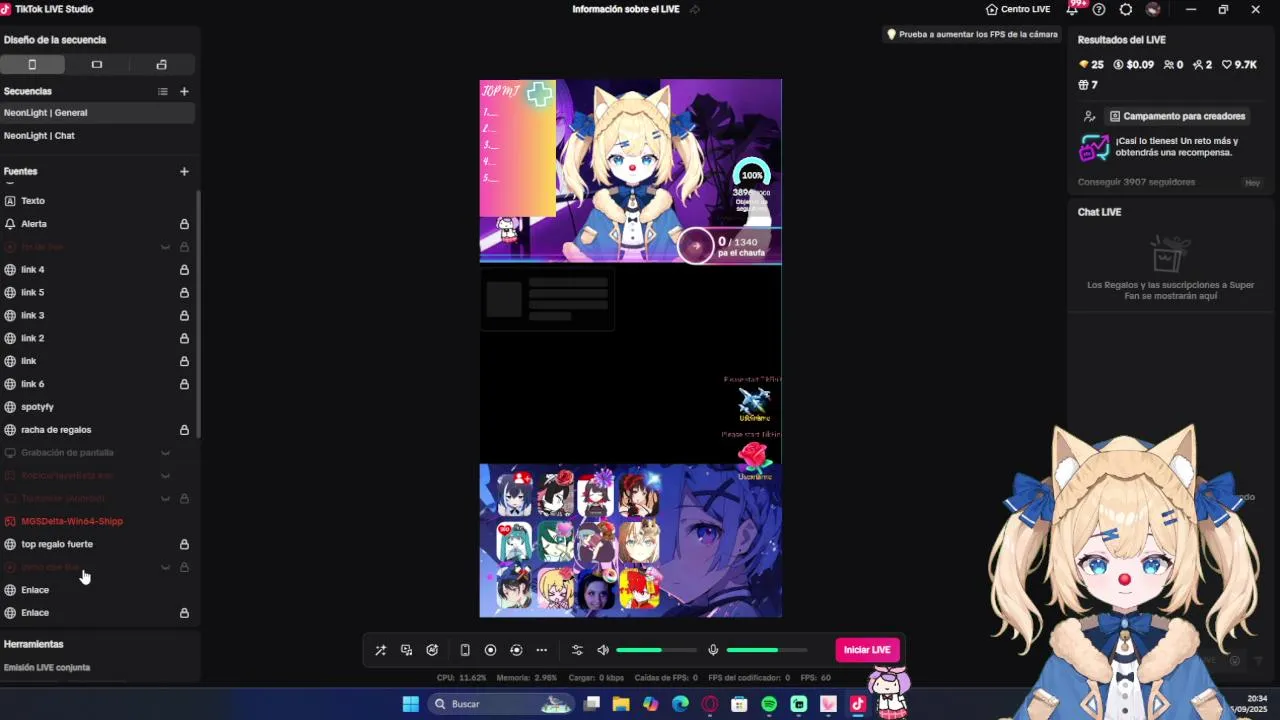Open Microsoft Edge from the taskbar
1280x720 pixels.
pyautogui.click(x=680, y=704)
